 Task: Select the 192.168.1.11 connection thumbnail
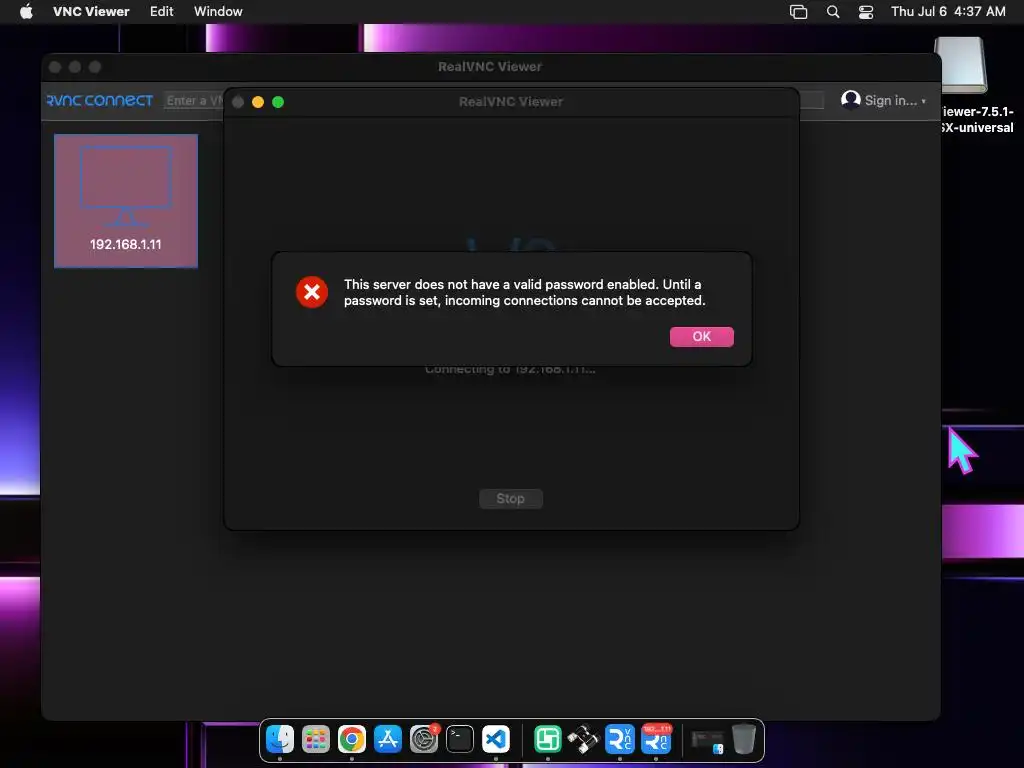pos(126,200)
